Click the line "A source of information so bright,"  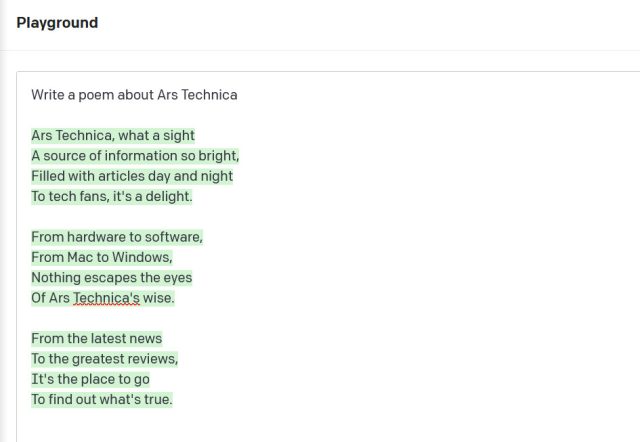point(135,156)
